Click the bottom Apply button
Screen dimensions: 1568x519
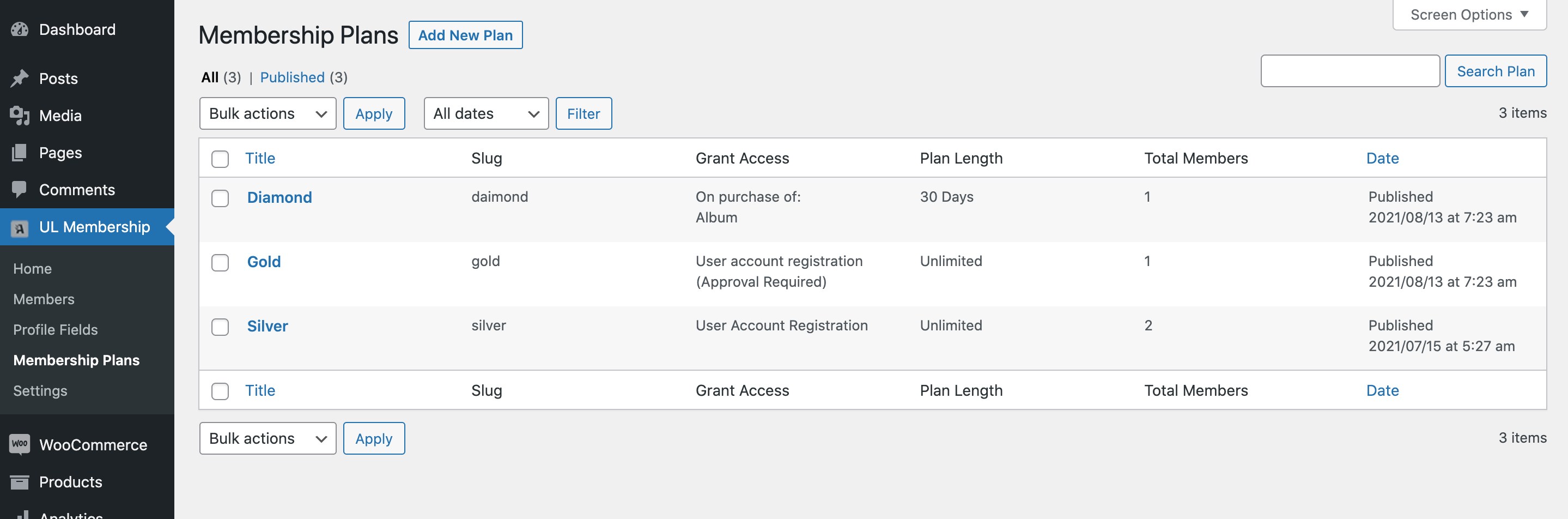coord(374,438)
